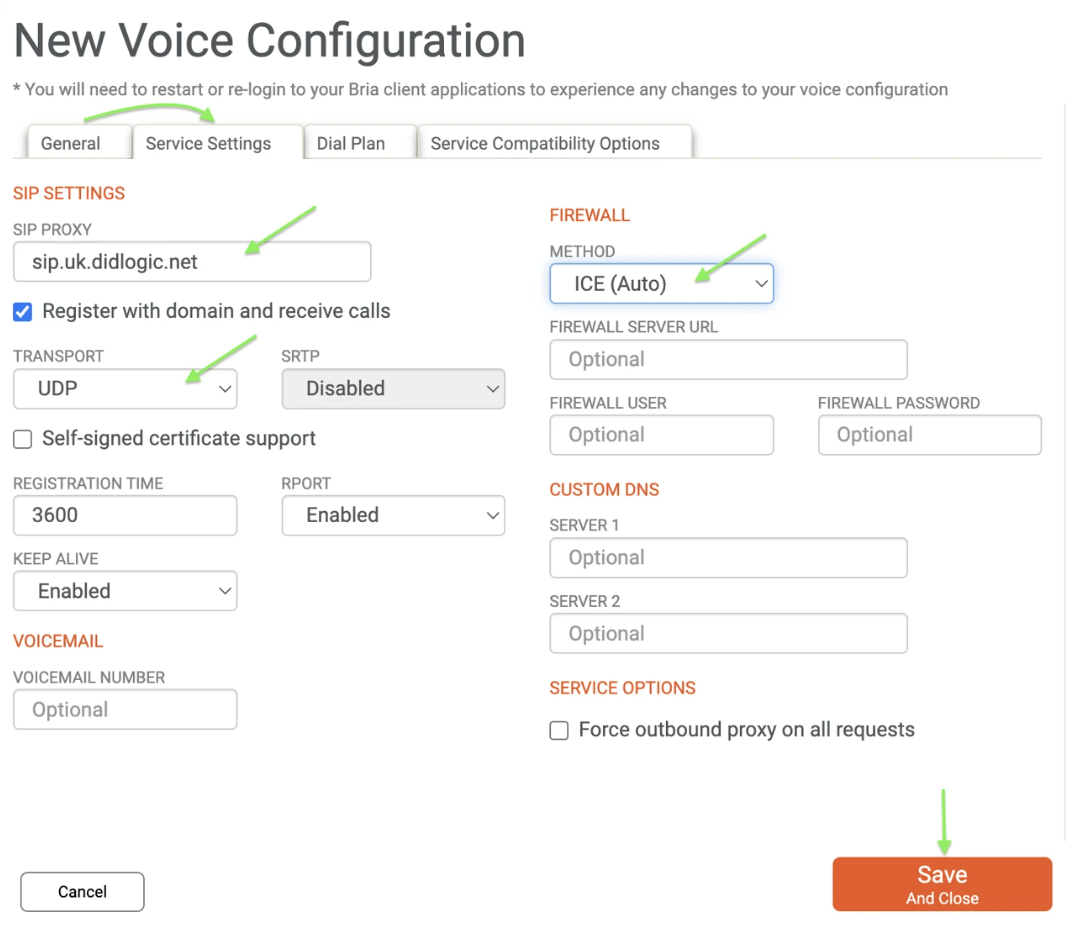The height and width of the screenshot is (928, 1074).
Task: Uncheck Register with domain and receive calls
Action: (x=23, y=312)
